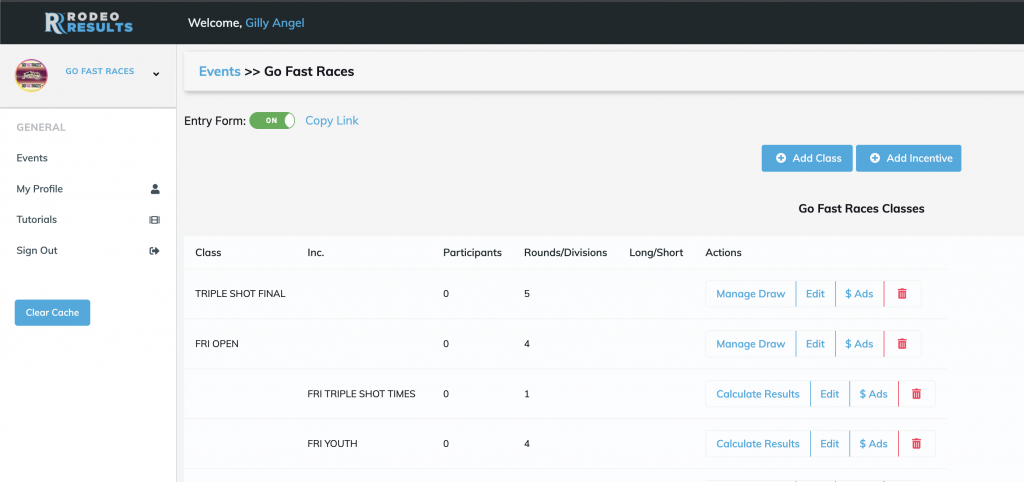This screenshot has width=1024, height=482.
Task: Click the film icon beside Tutorials
Action: tap(155, 220)
